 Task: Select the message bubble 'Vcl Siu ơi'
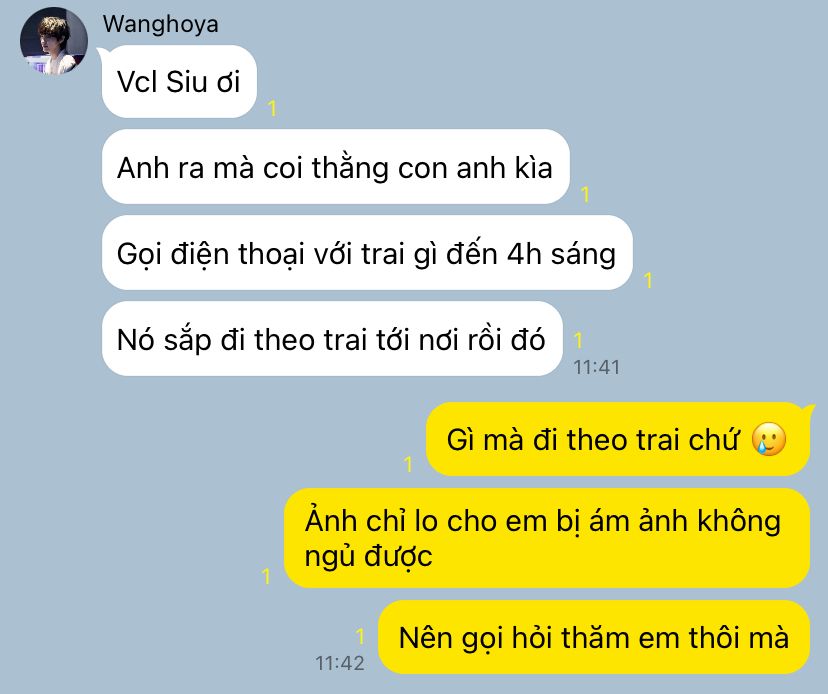point(179,81)
